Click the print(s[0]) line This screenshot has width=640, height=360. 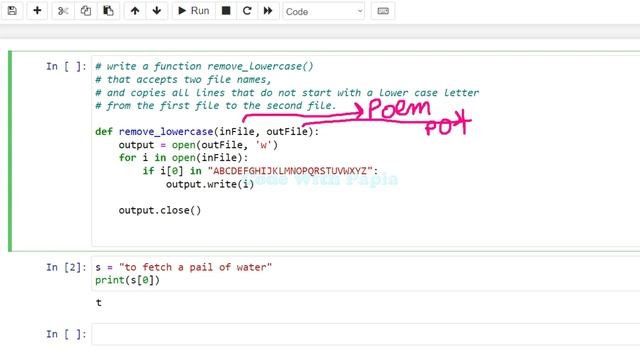coord(127,280)
